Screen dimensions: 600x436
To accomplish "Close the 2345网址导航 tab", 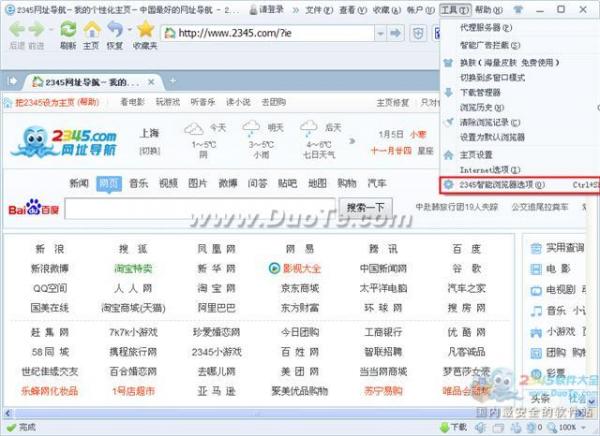I will click(151, 82).
